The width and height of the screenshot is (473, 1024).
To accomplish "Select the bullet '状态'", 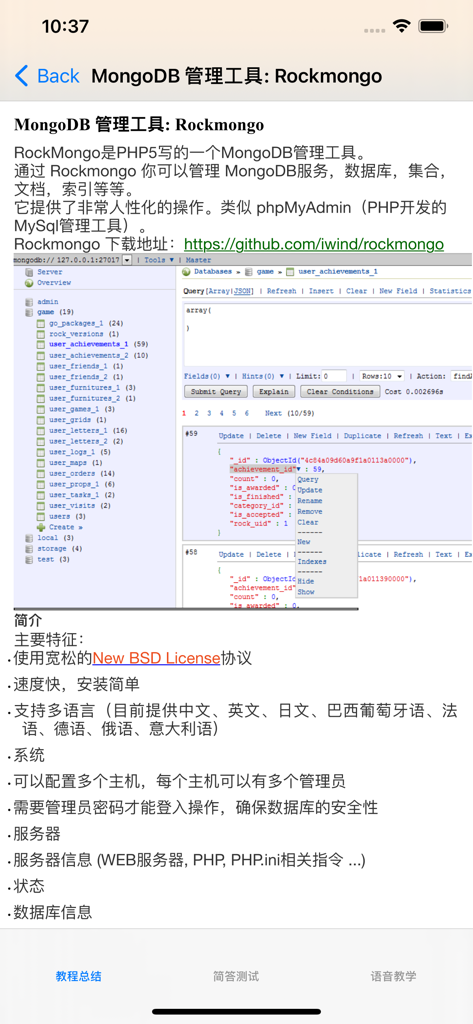I will pos(29,886).
